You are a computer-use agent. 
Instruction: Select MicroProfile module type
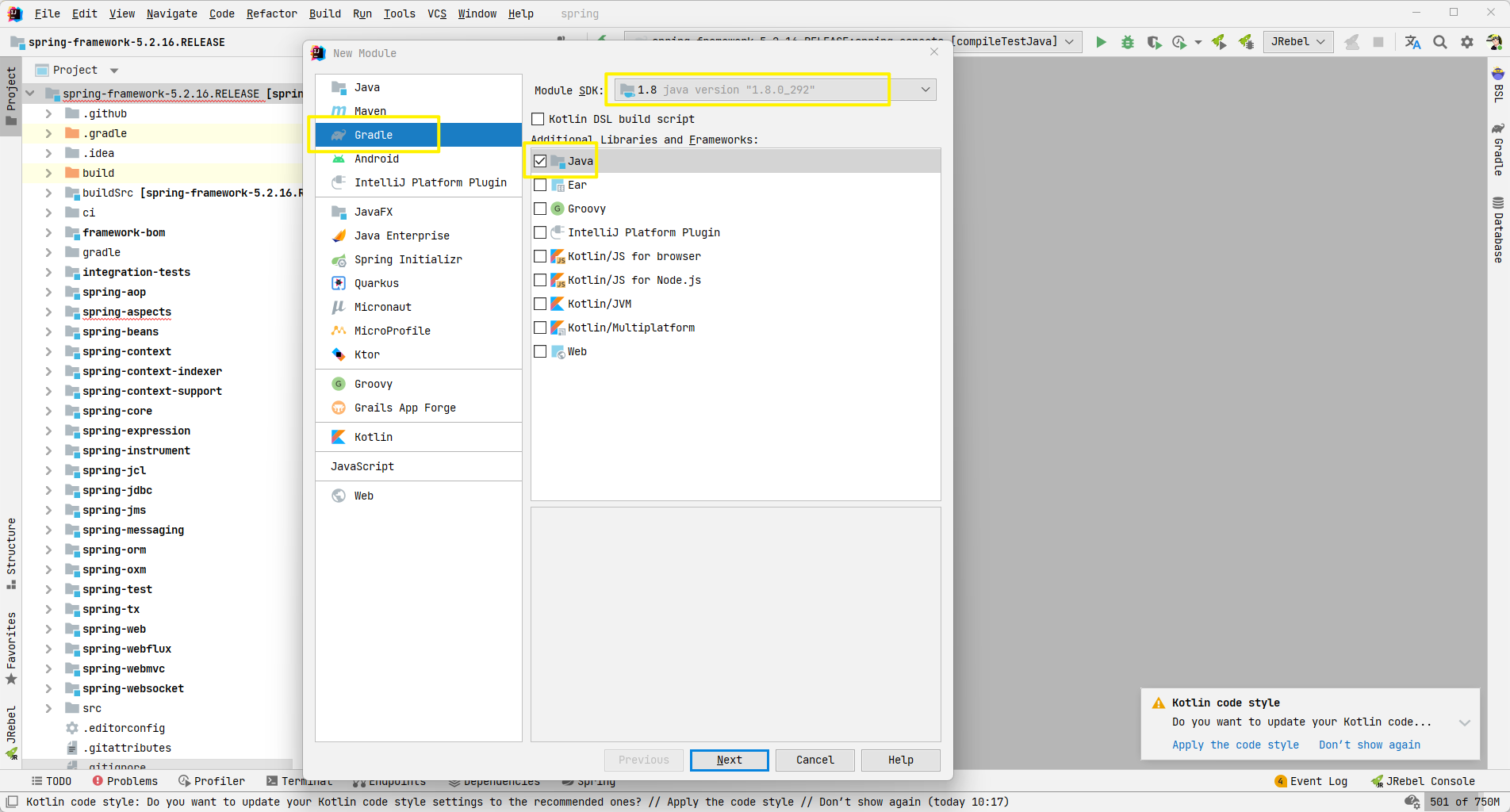click(418, 331)
